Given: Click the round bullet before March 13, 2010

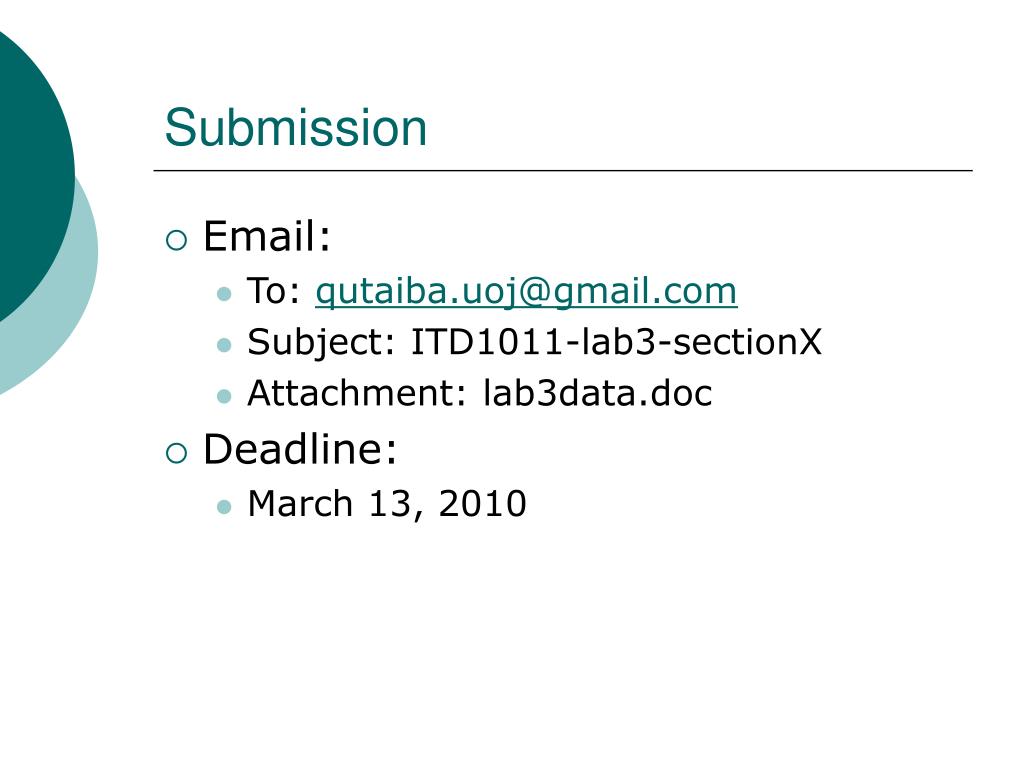Looking at the screenshot, I should 224,507.
